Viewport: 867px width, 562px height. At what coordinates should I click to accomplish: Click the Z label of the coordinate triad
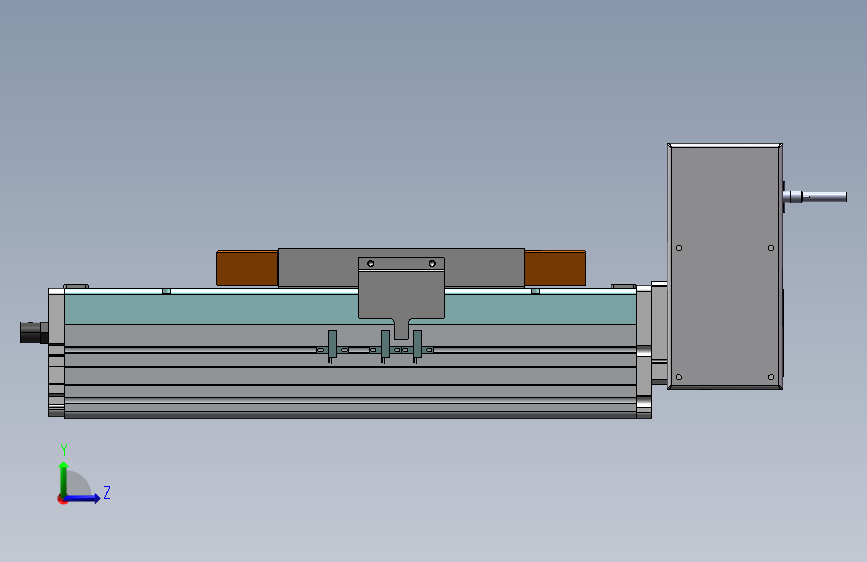tap(107, 492)
